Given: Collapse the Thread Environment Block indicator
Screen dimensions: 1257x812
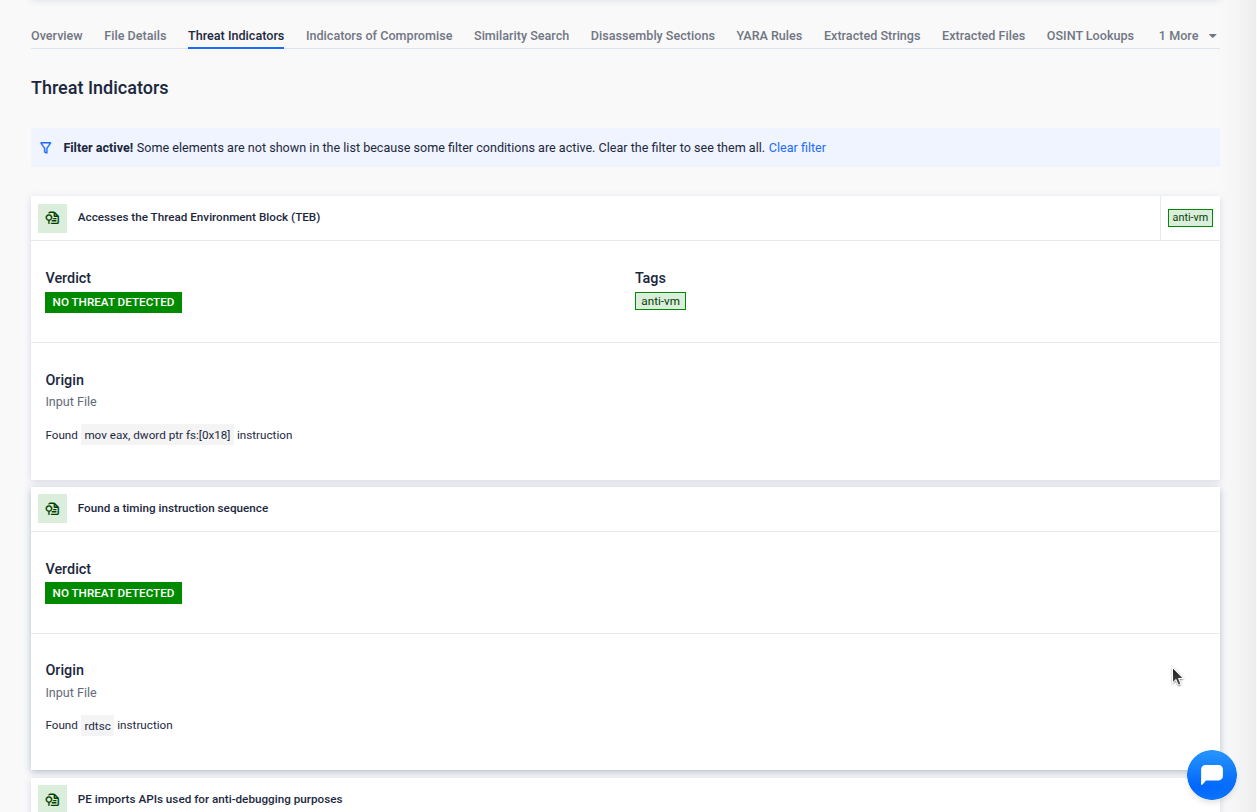Looking at the screenshot, I should coord(199,217).
